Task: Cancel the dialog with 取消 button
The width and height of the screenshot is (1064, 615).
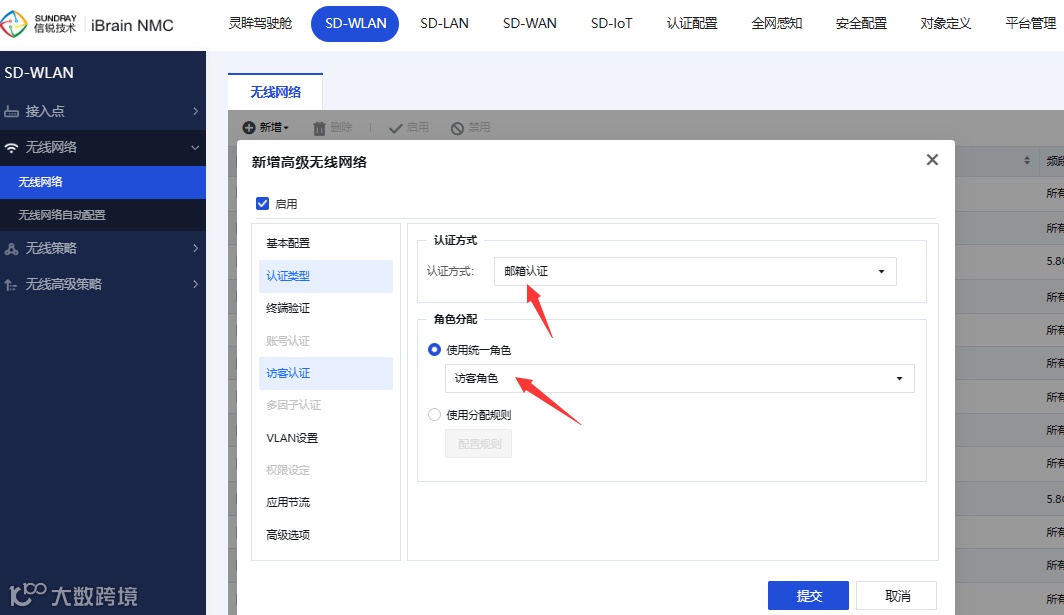Action: click(896, 595)
